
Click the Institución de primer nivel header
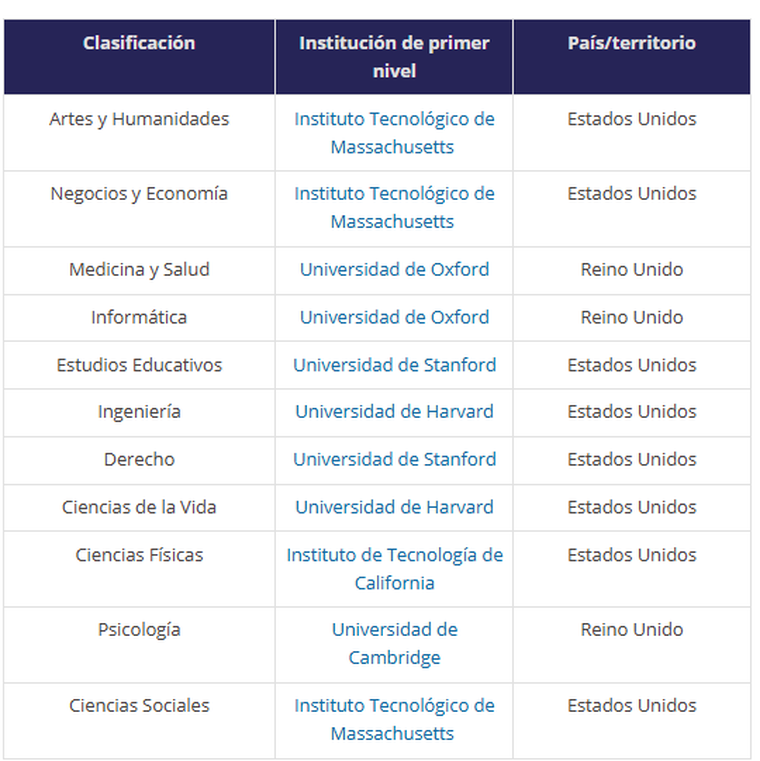(x=394, y=57)
